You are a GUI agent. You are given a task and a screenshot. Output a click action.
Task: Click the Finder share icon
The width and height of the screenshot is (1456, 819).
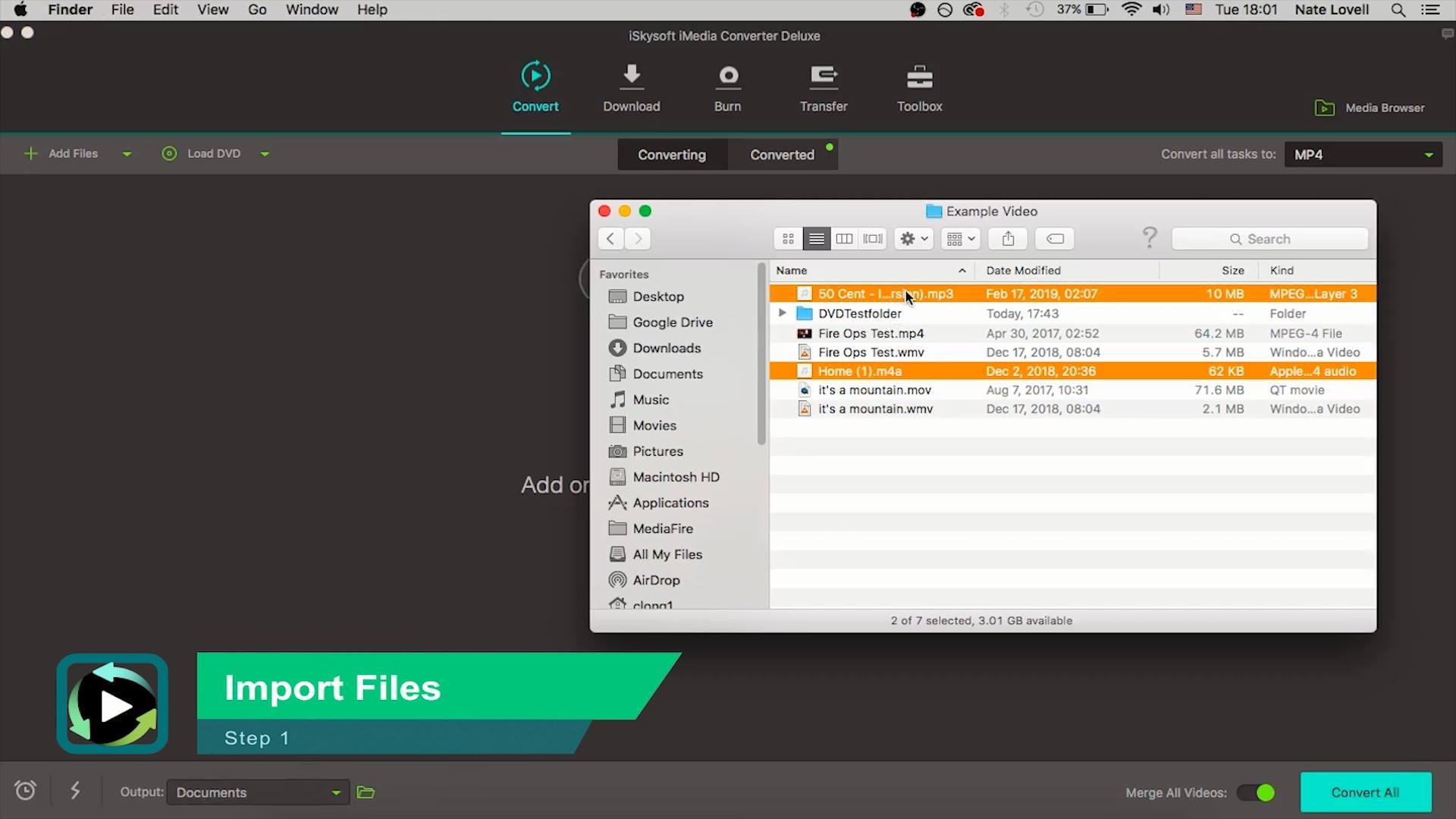[1008, 239]
